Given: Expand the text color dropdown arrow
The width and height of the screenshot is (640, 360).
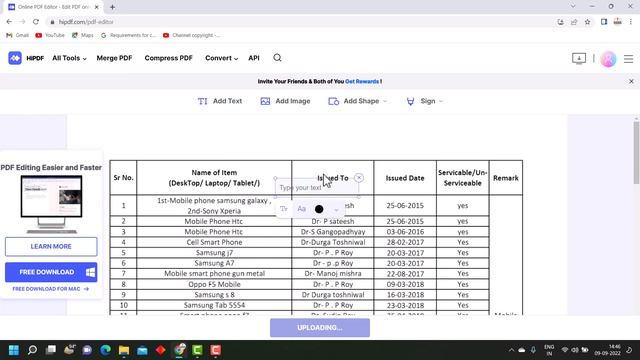Looking at the screenshot, I should point(336,210).
